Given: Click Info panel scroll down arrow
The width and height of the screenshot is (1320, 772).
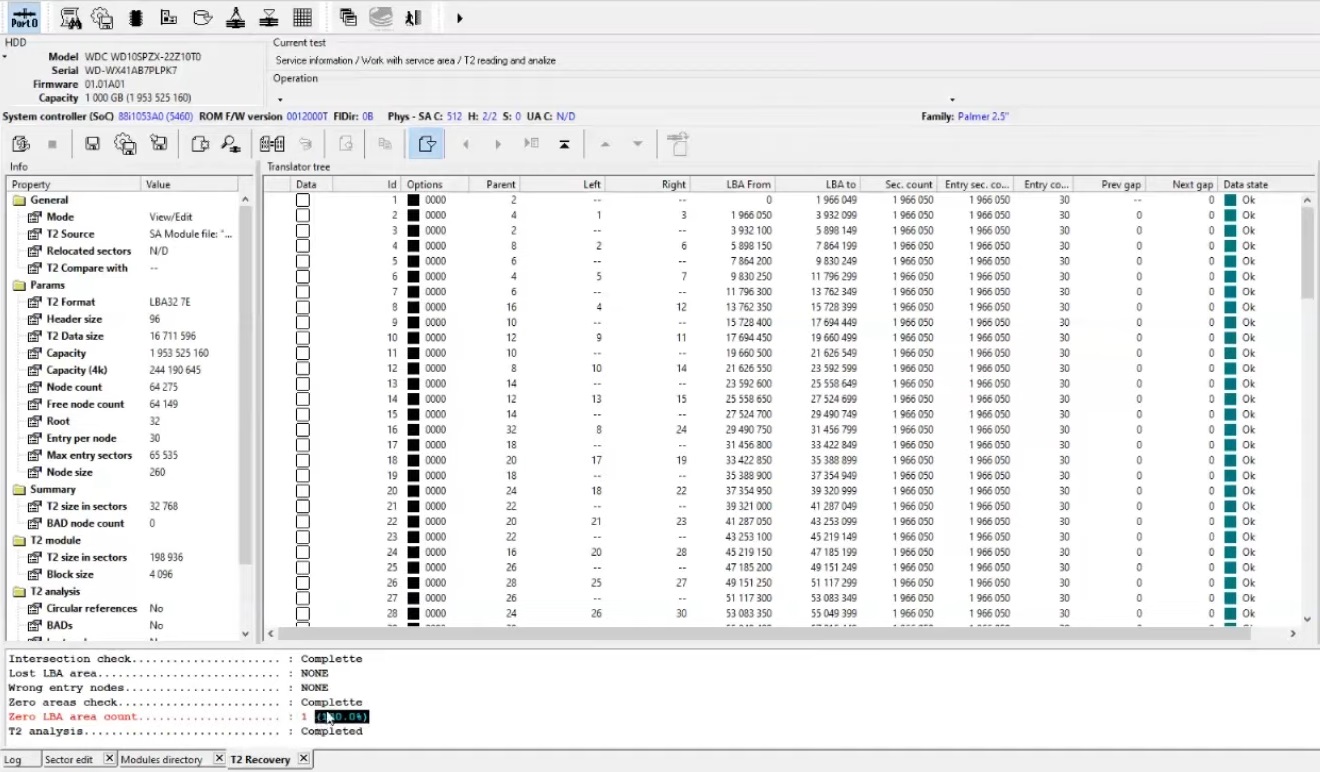Looking at the screenshot, I should click(246, 634).
